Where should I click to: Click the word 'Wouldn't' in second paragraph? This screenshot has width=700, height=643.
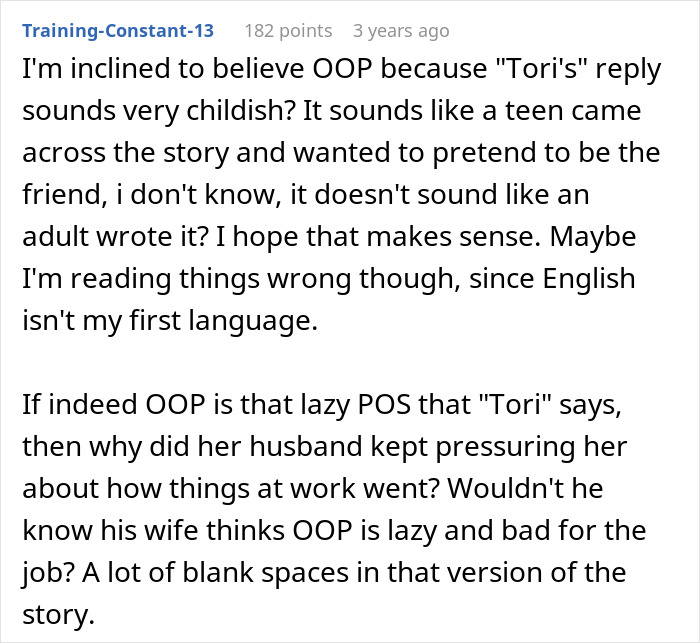(504, 488)
